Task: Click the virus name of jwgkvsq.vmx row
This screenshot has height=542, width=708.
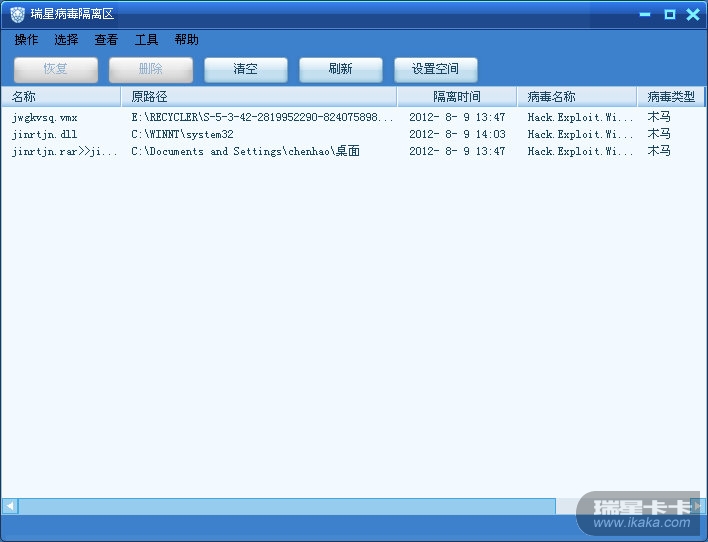Action: (580, 117)
